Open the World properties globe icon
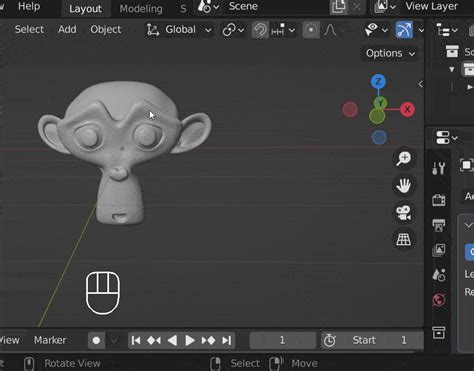The image size is (474, 371). coord(439,300)
